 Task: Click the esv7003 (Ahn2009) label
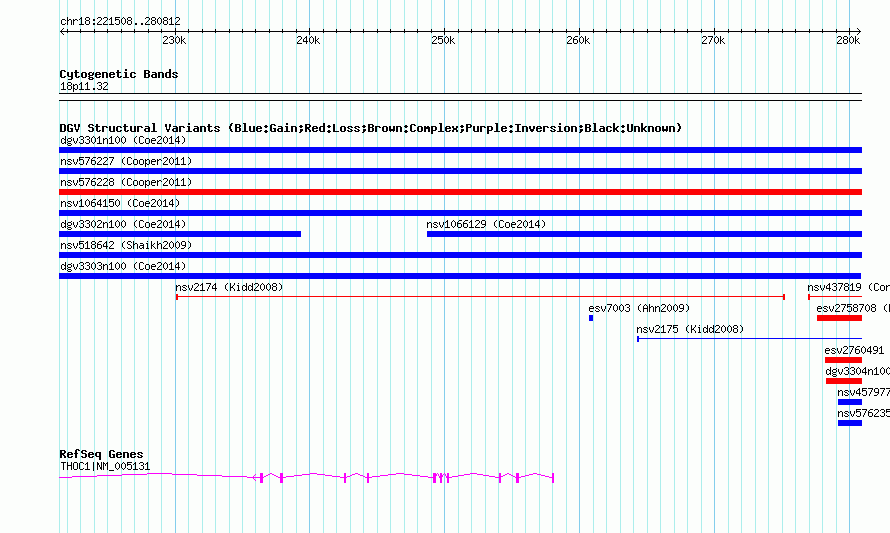tap(639, 308)
